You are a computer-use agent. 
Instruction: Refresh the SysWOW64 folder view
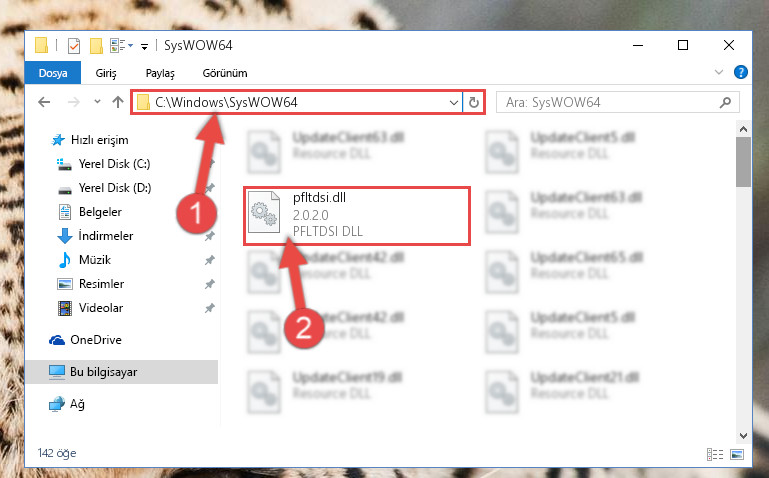tap(474, 102)
